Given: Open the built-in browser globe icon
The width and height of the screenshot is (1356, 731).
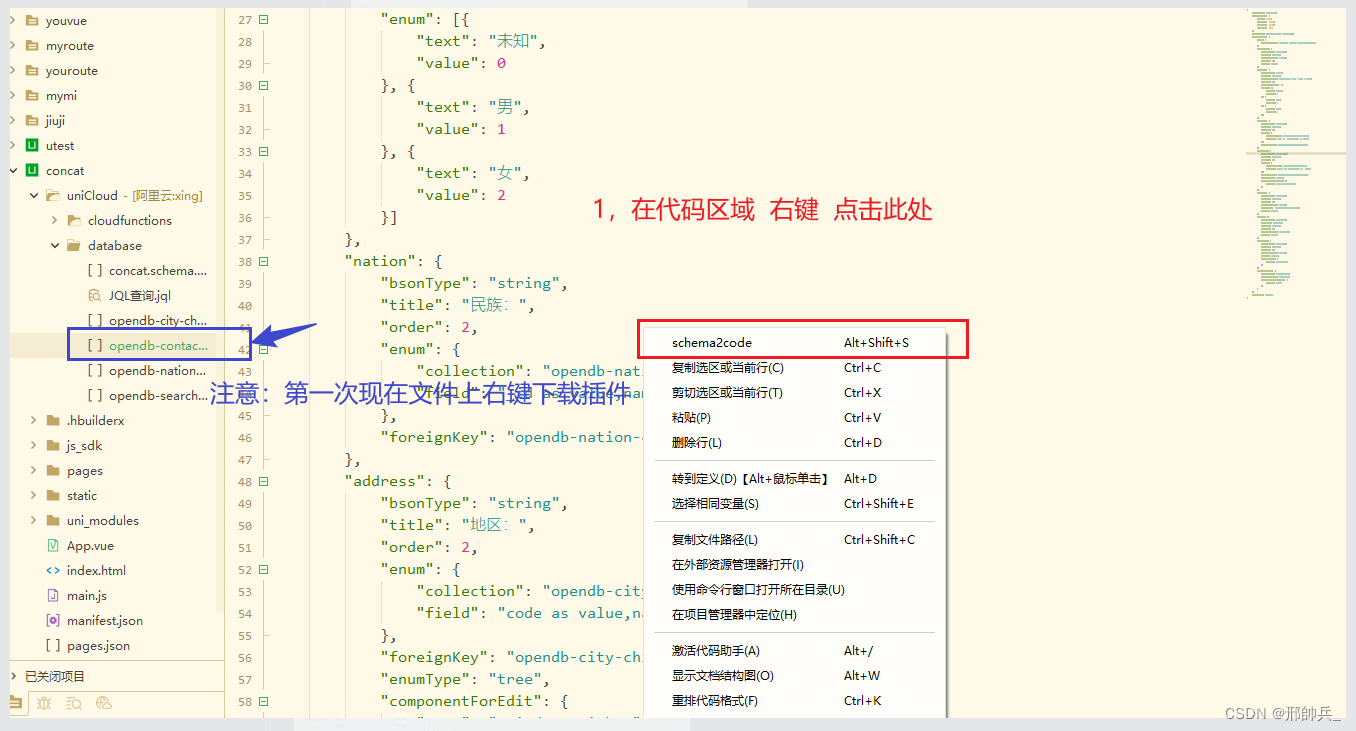Looking at the screenshot, I should coord(103,703).
